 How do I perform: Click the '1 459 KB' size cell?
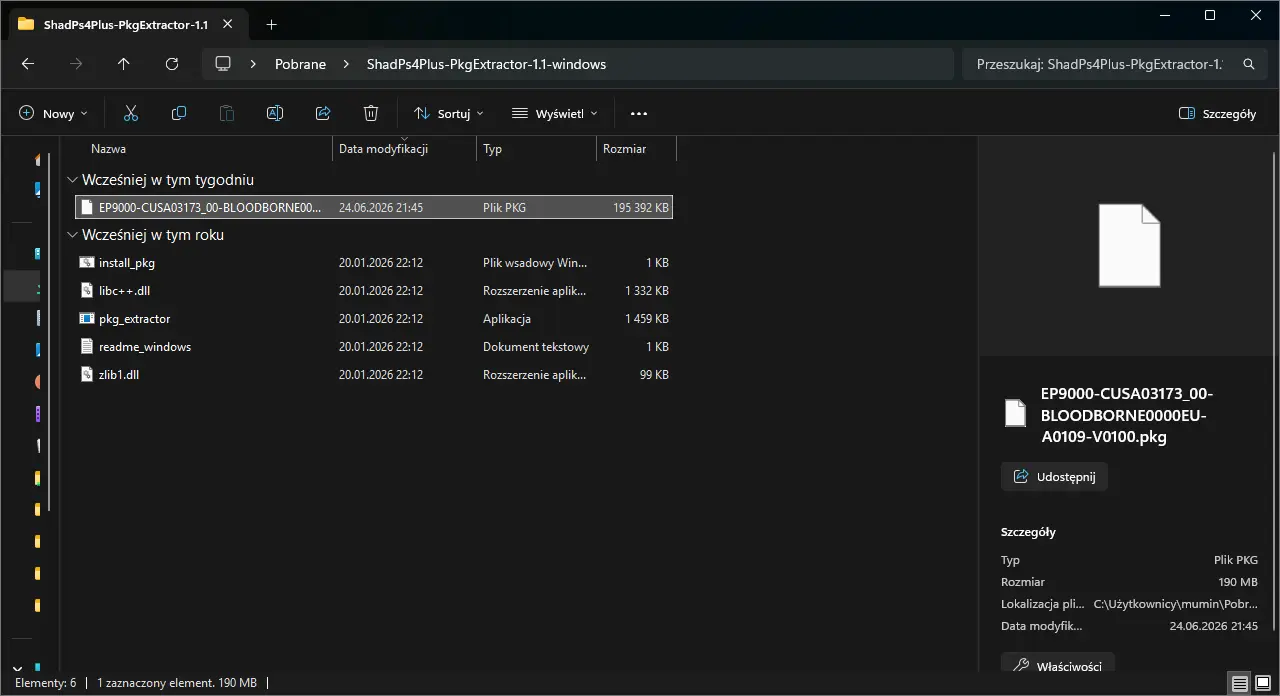pos(646,319)
